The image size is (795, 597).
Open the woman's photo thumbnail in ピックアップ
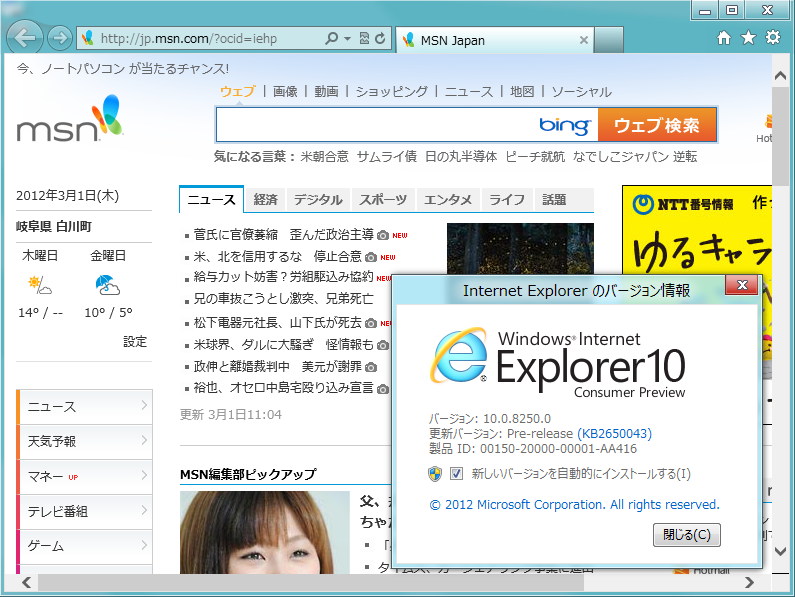[265, 533]
